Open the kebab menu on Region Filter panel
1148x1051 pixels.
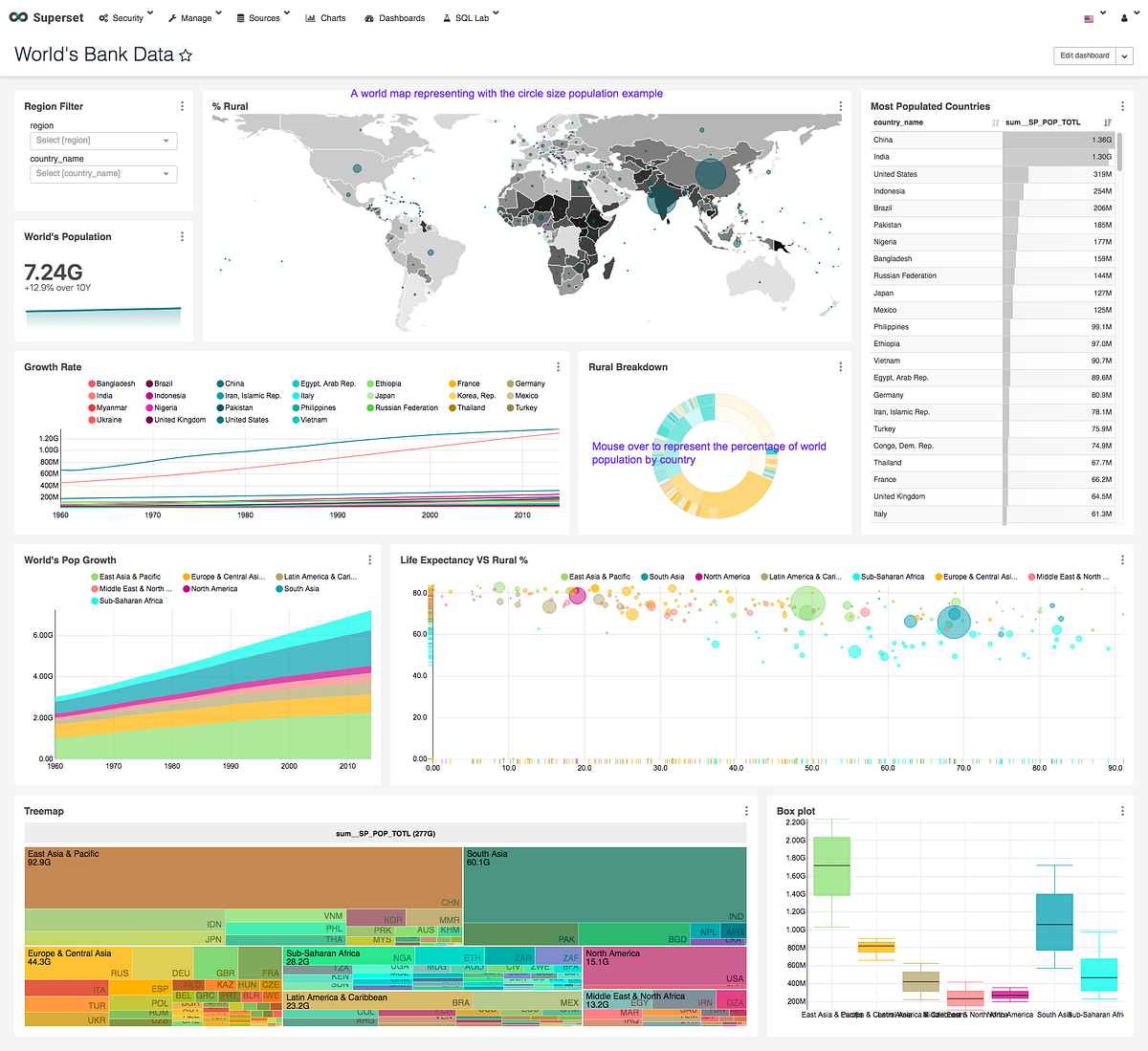[x=182, y=106]
